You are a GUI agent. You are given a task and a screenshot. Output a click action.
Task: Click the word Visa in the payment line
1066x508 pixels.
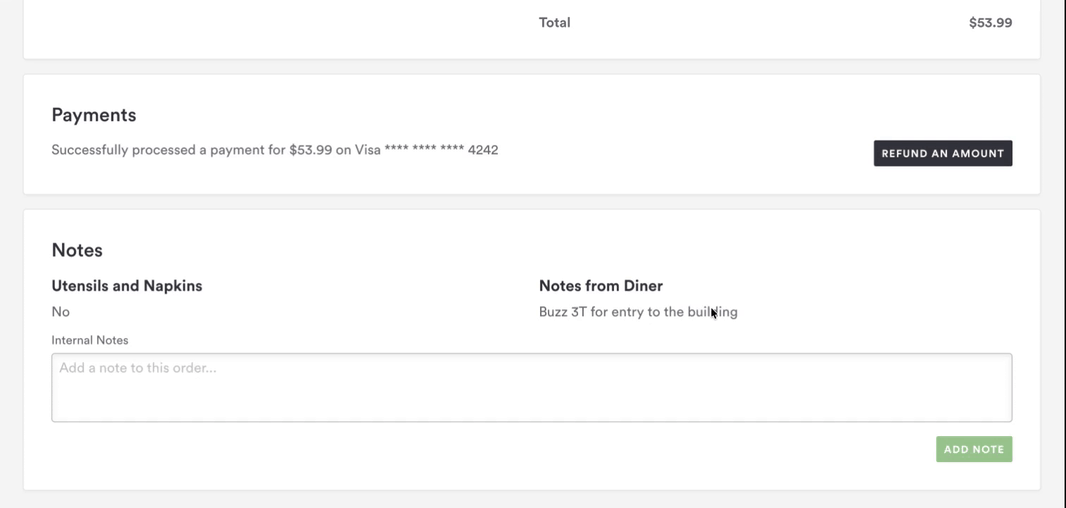tap(368, 150)
